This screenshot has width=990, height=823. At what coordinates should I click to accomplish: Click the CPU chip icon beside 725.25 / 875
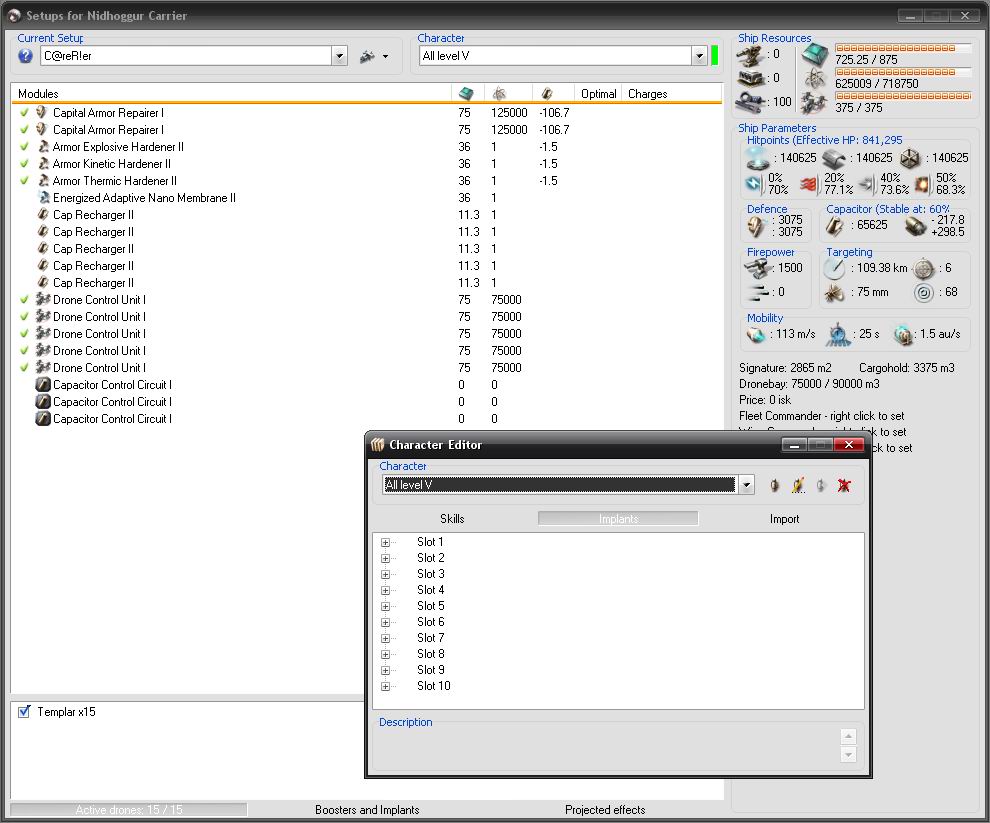[815, 55]
